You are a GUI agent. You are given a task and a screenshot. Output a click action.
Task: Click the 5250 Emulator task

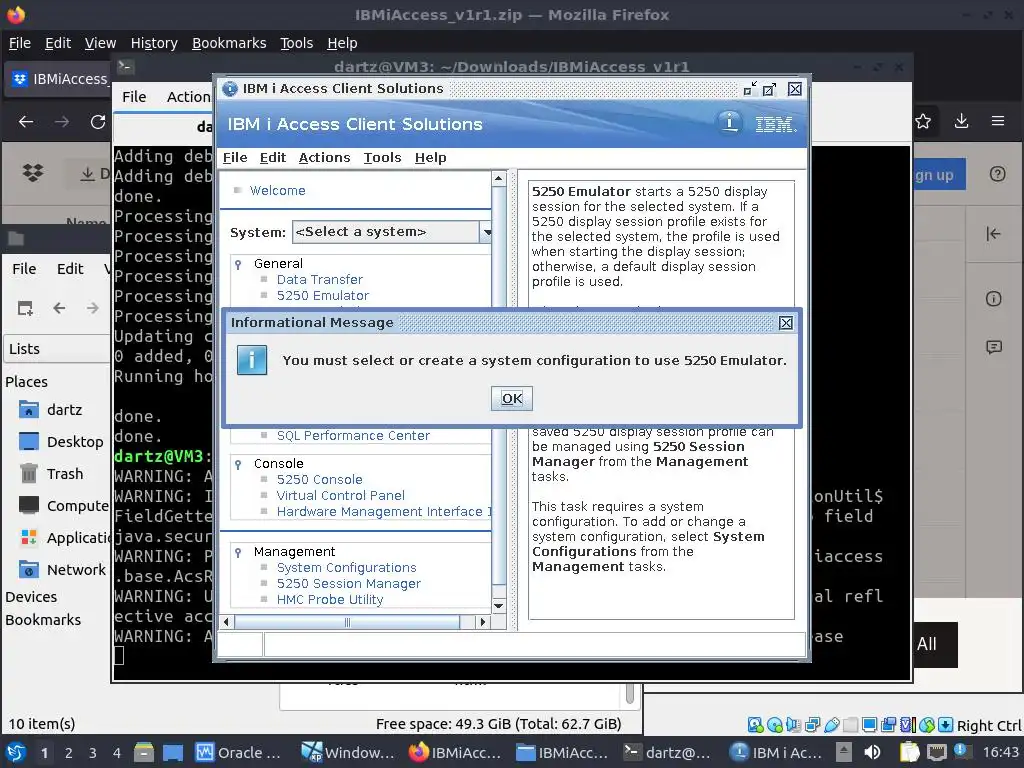pyautogui.click(x=323, y=296)
